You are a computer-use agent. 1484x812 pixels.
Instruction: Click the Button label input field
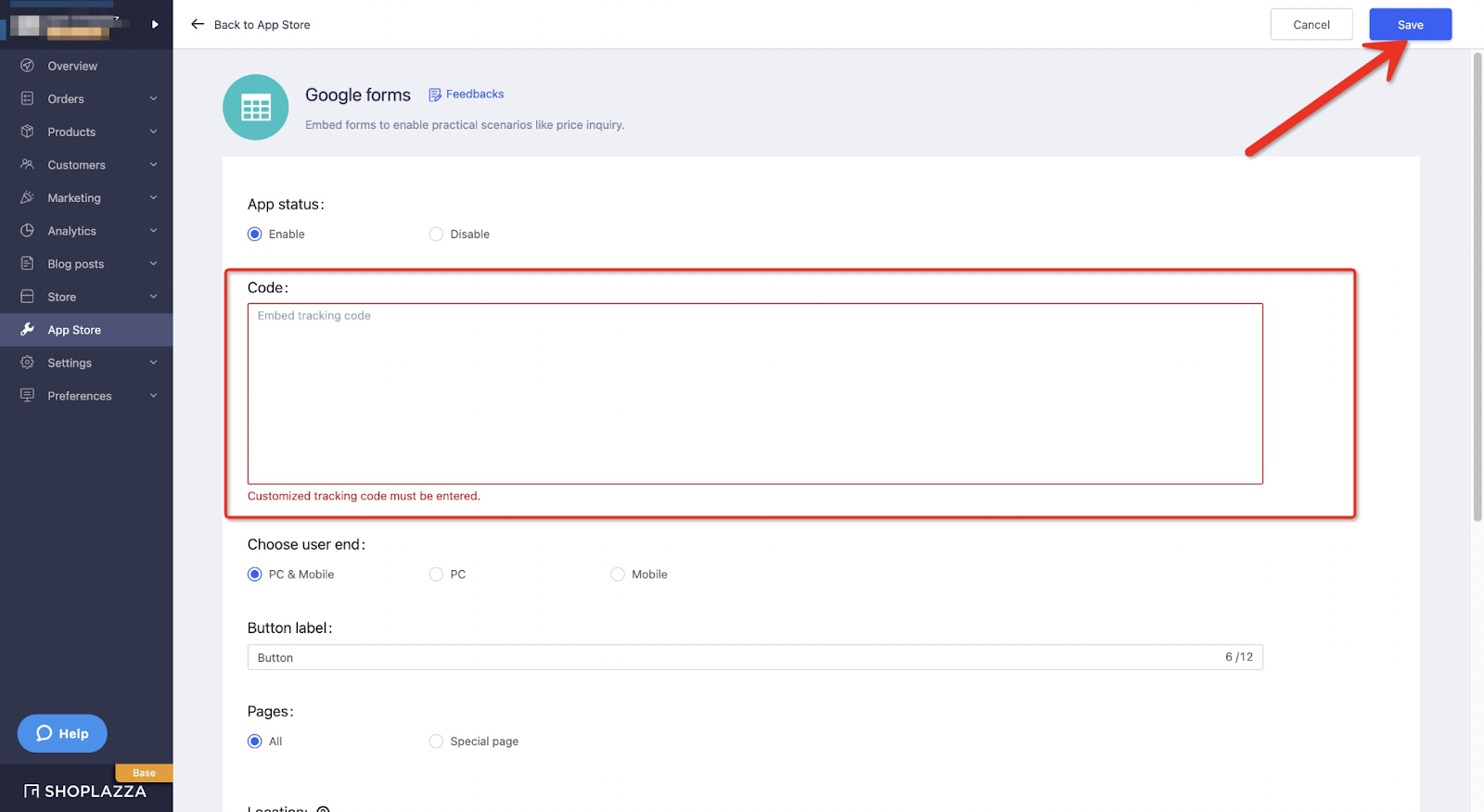click(x=755, y=657)
